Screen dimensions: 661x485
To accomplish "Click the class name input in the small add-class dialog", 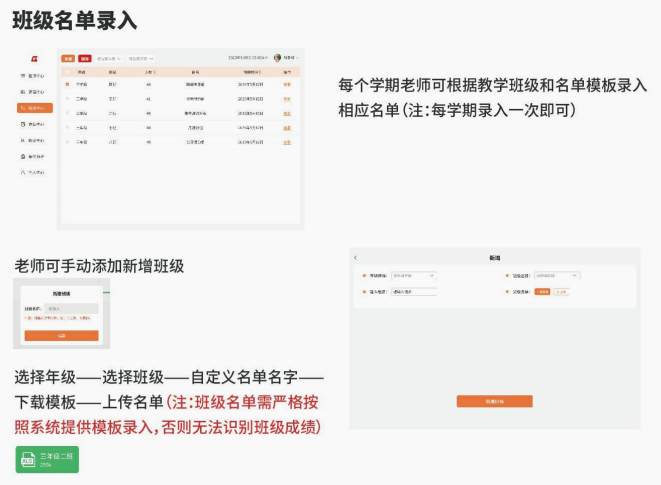I will [71, 309].
